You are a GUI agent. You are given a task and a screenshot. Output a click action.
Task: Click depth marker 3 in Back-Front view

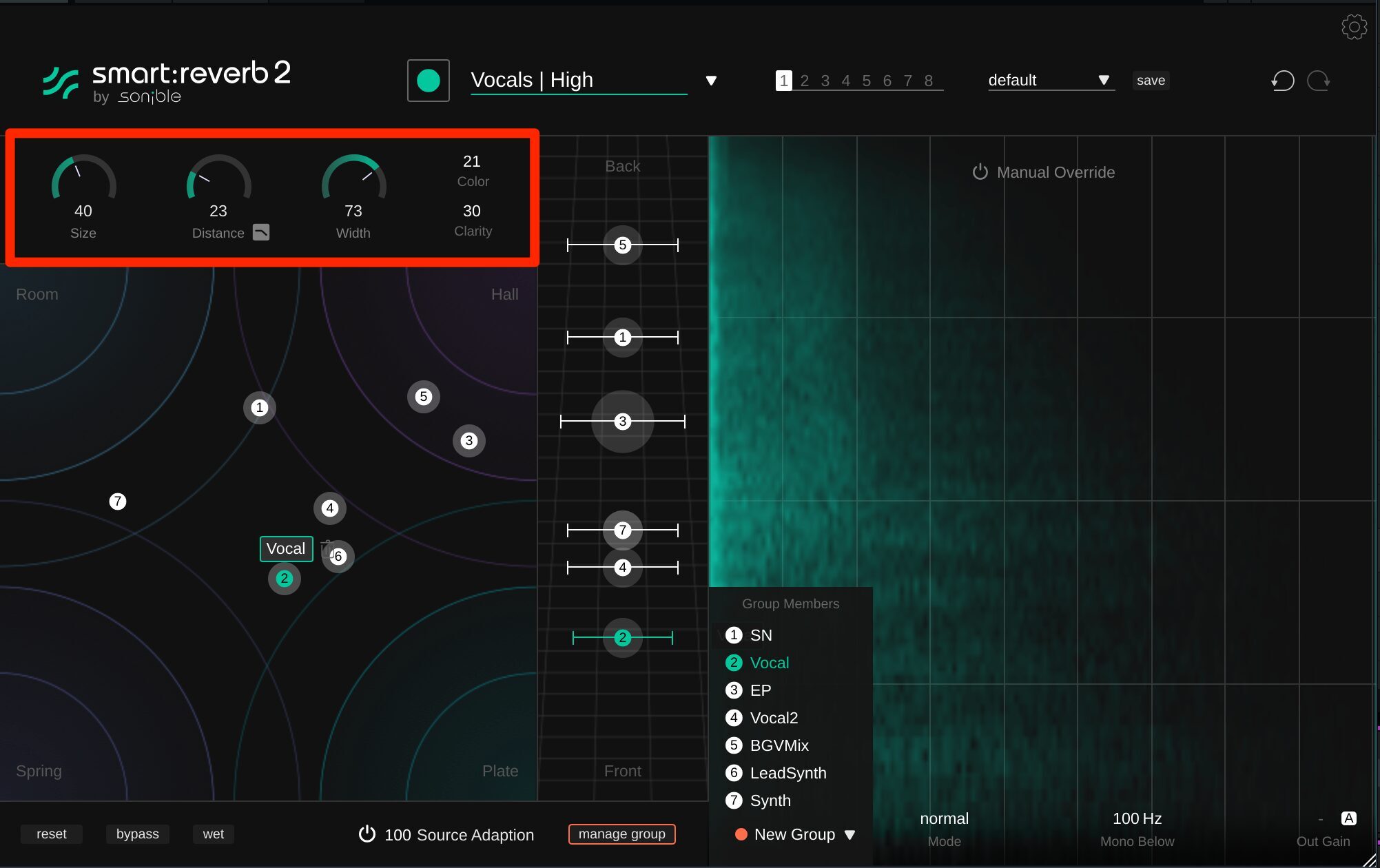(623, 422)
